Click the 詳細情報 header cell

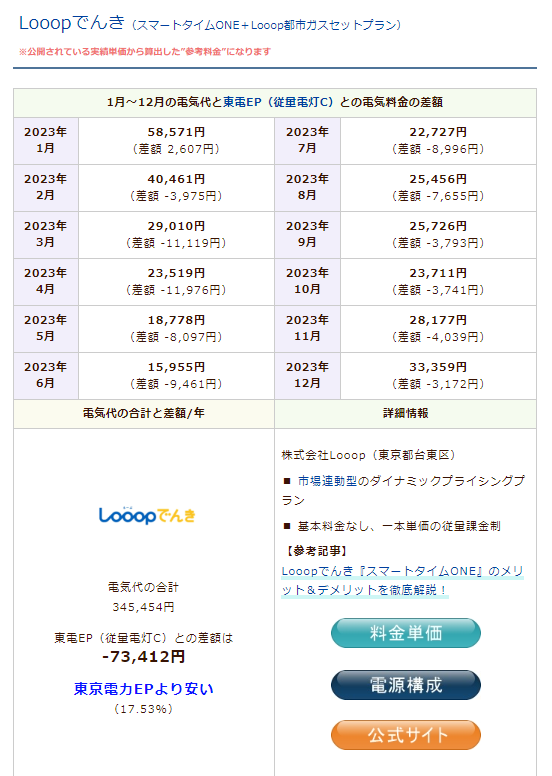tap(405, 414)
